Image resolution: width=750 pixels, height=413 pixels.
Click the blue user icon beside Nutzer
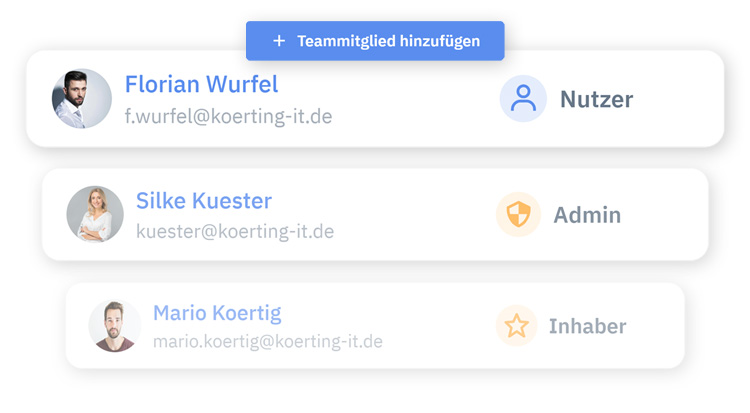523,98
